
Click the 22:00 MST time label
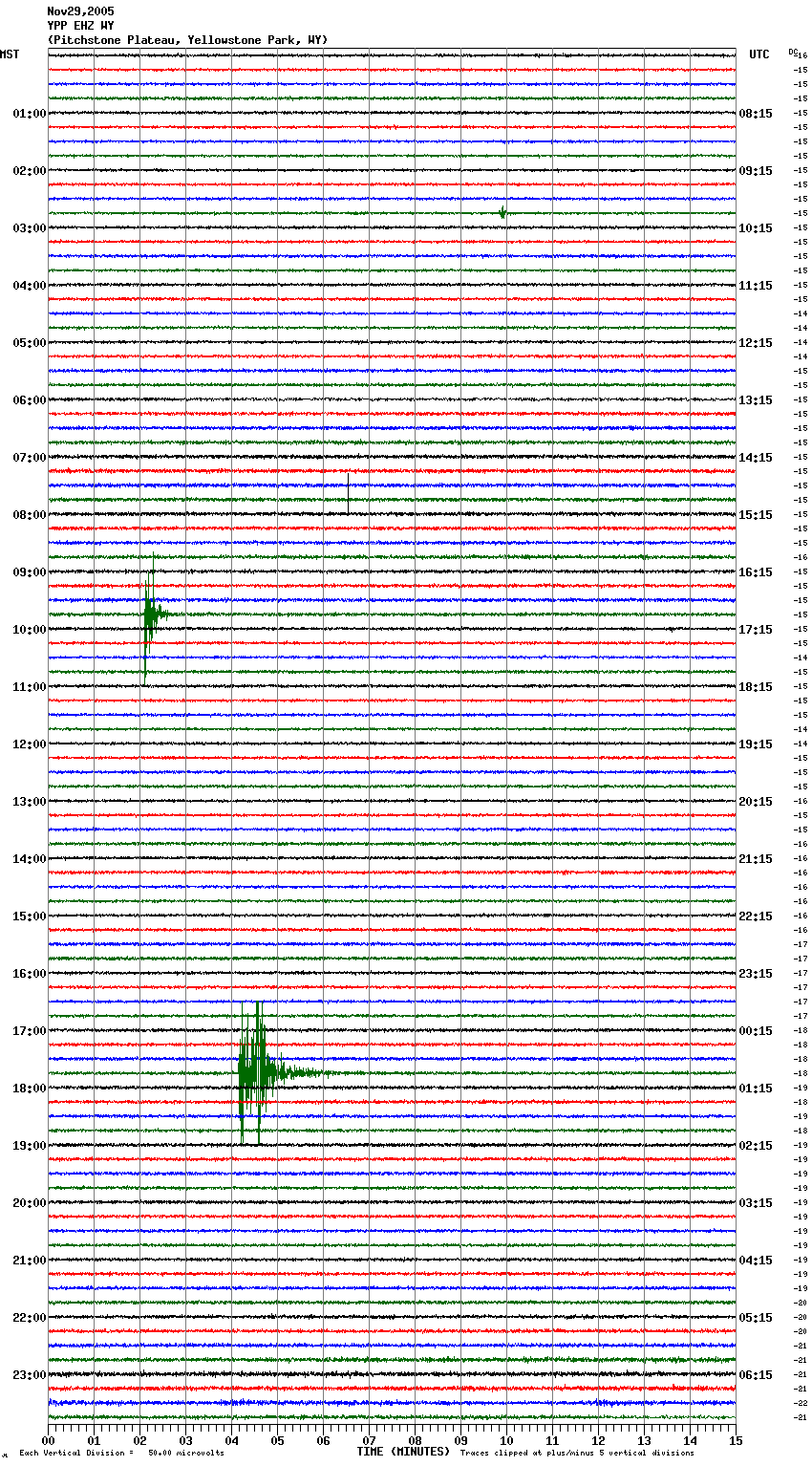click(x=29, y=1318)
